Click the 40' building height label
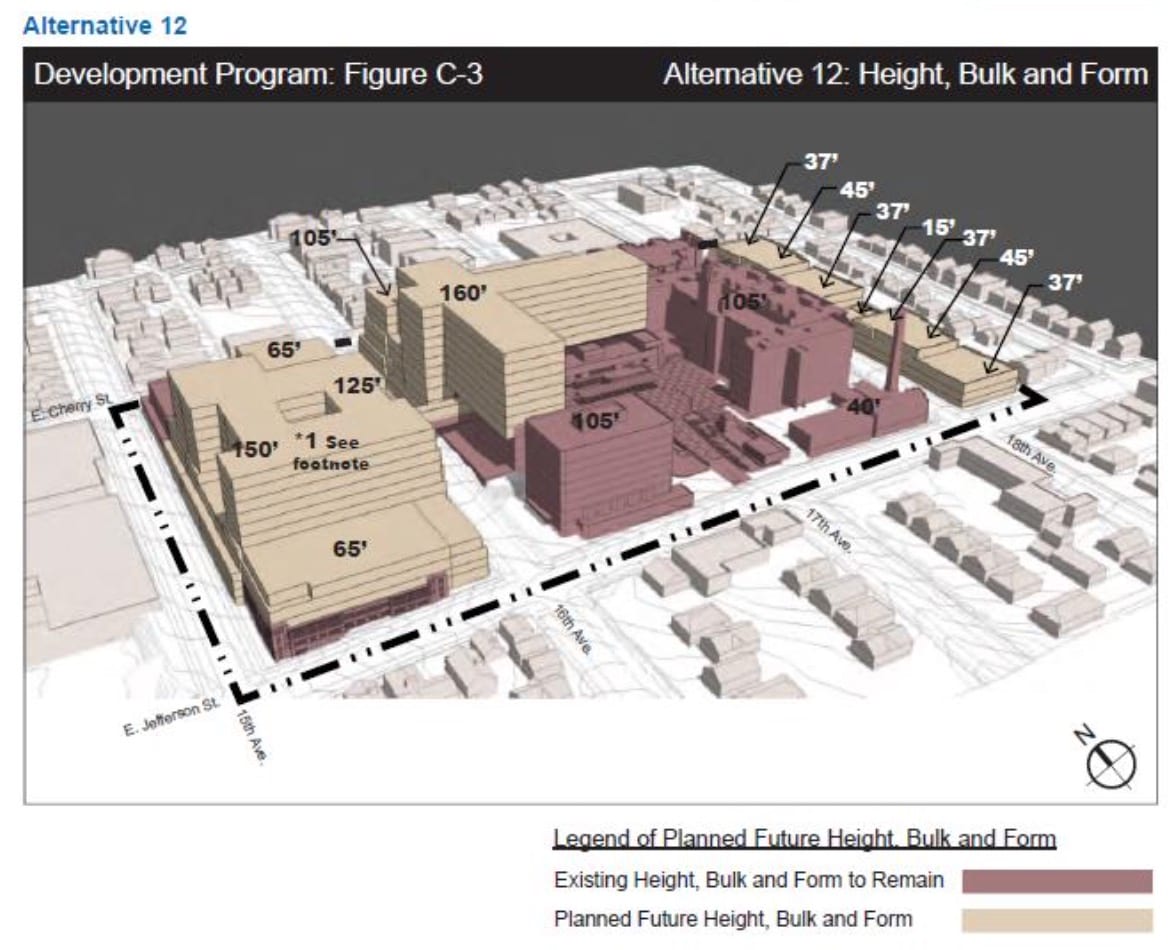 click(x=864, y=406)
